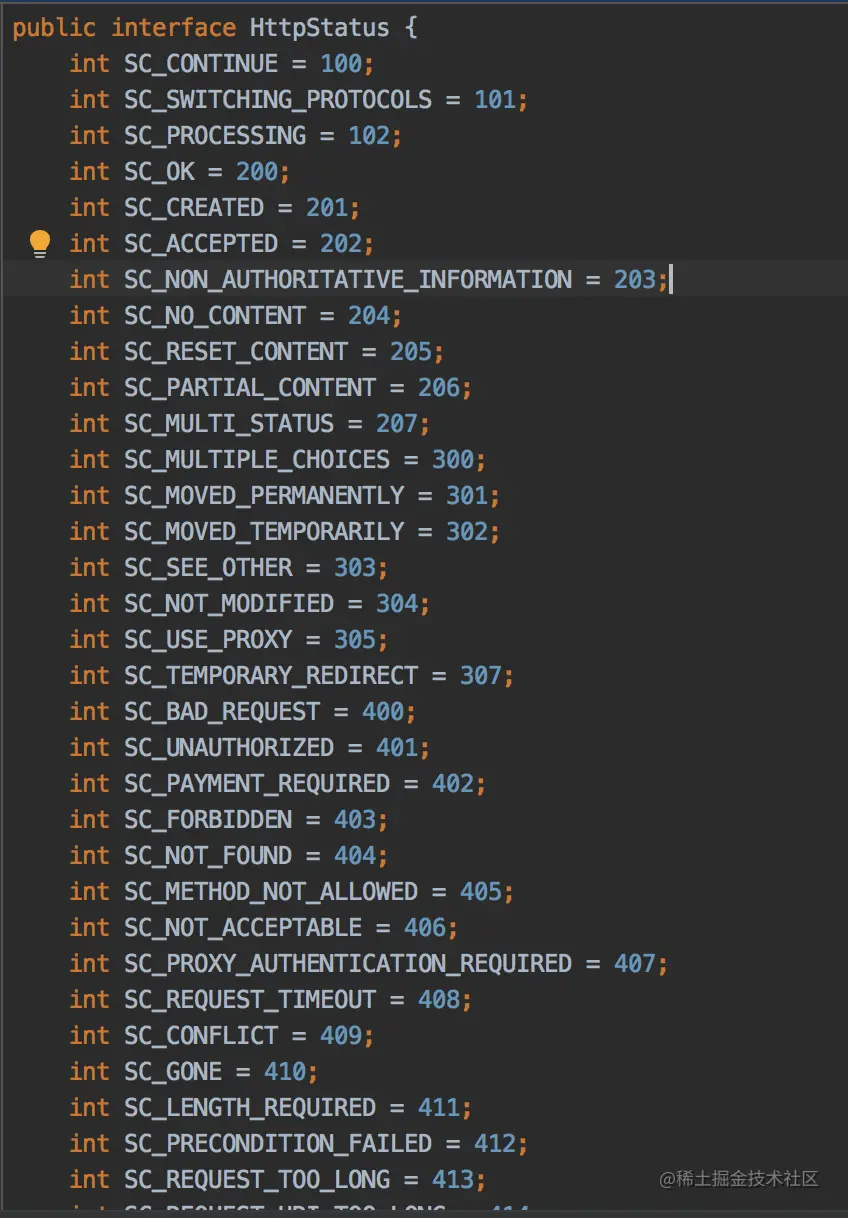Click SC_UNAUTHORIZED constant
This screenshot has width=848, height=1218.
point(229,748)
